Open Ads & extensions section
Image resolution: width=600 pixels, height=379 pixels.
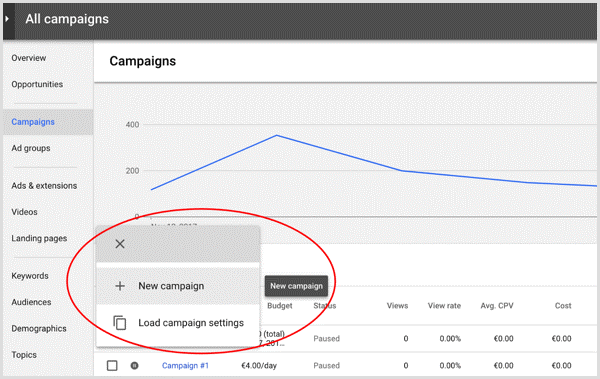pos(44,186)
